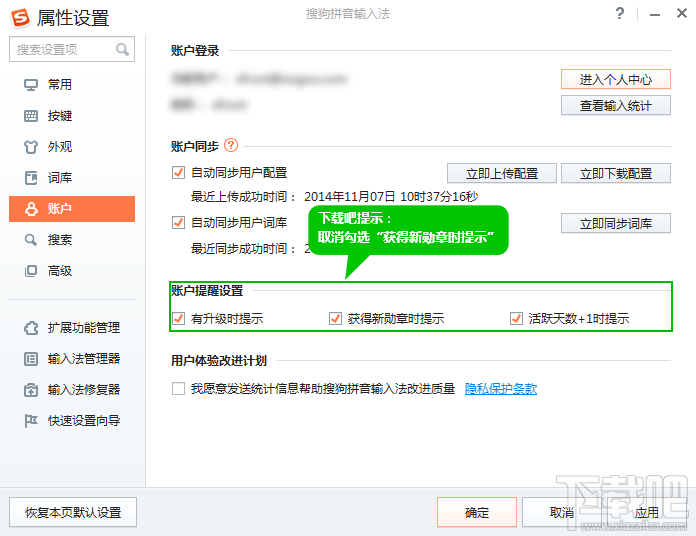Click the 应用 button
This screenshot has width=696, height=536.
(646, 512)
